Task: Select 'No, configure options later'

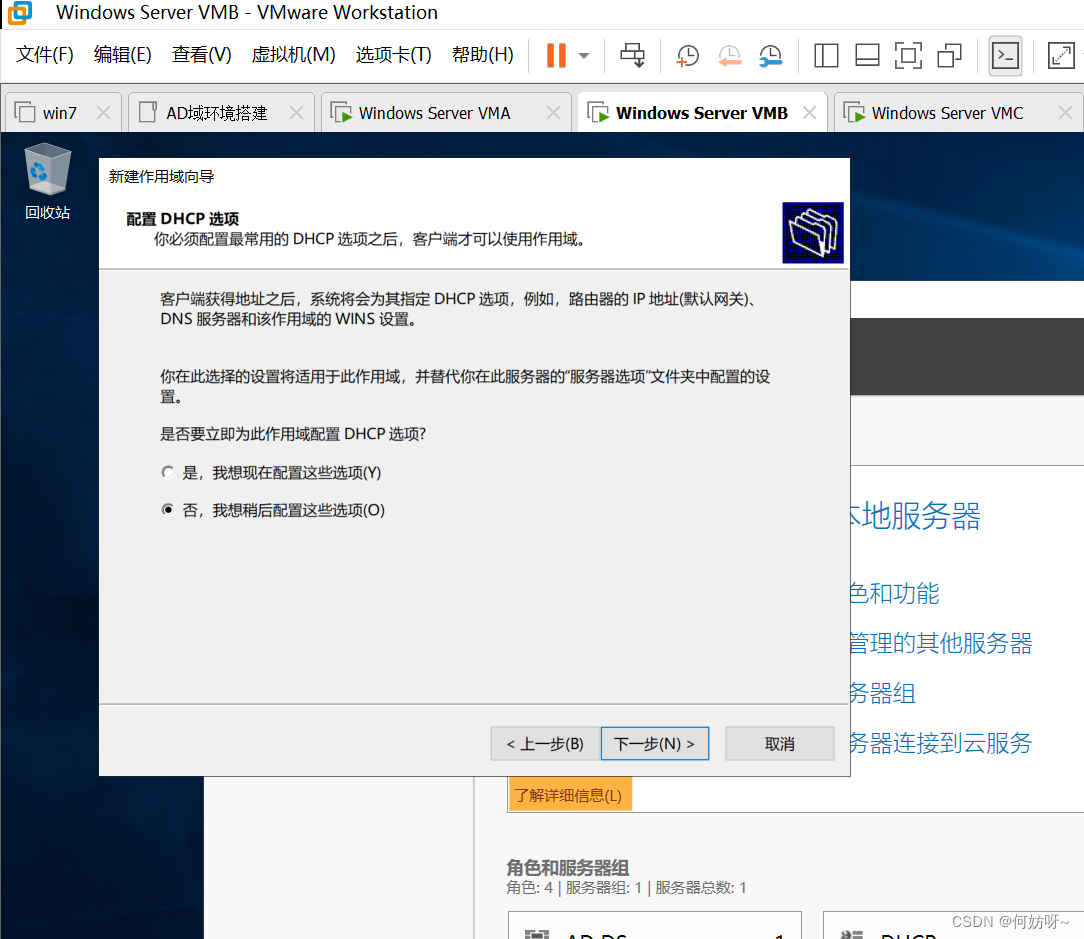Action: coord(168,510)
